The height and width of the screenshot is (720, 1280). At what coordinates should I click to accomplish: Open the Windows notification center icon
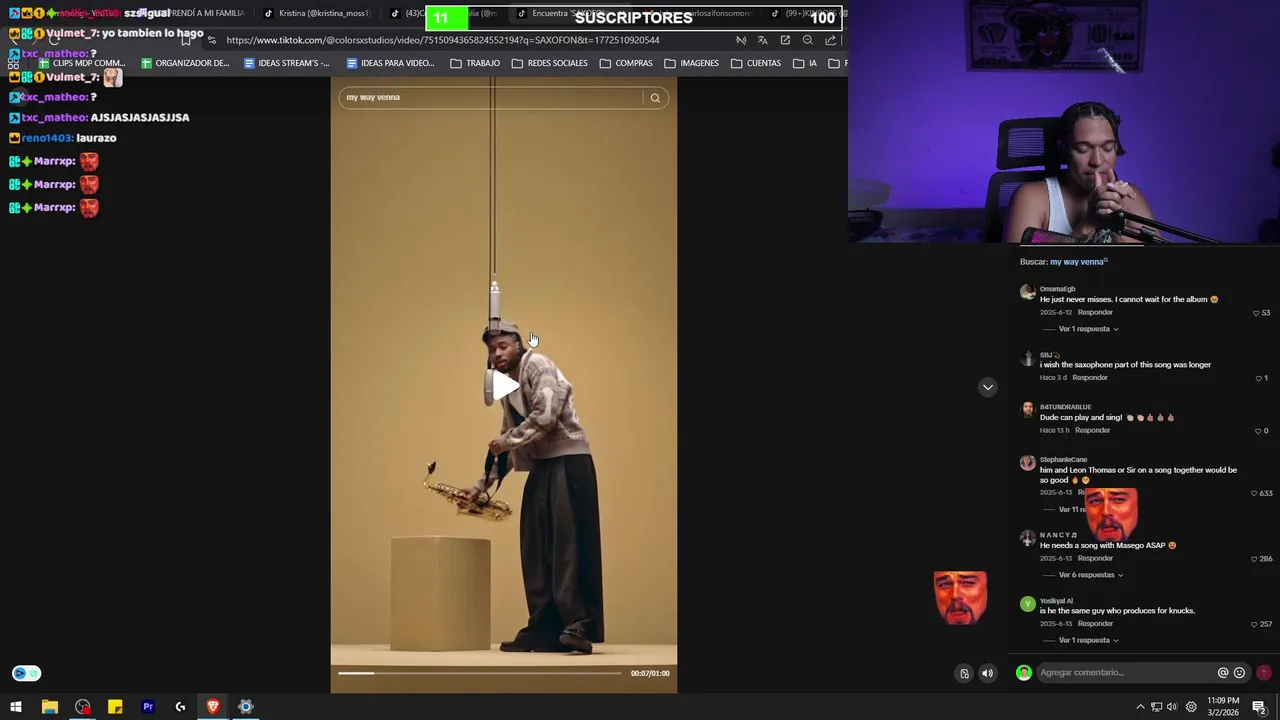click(x=1259, y=707)
